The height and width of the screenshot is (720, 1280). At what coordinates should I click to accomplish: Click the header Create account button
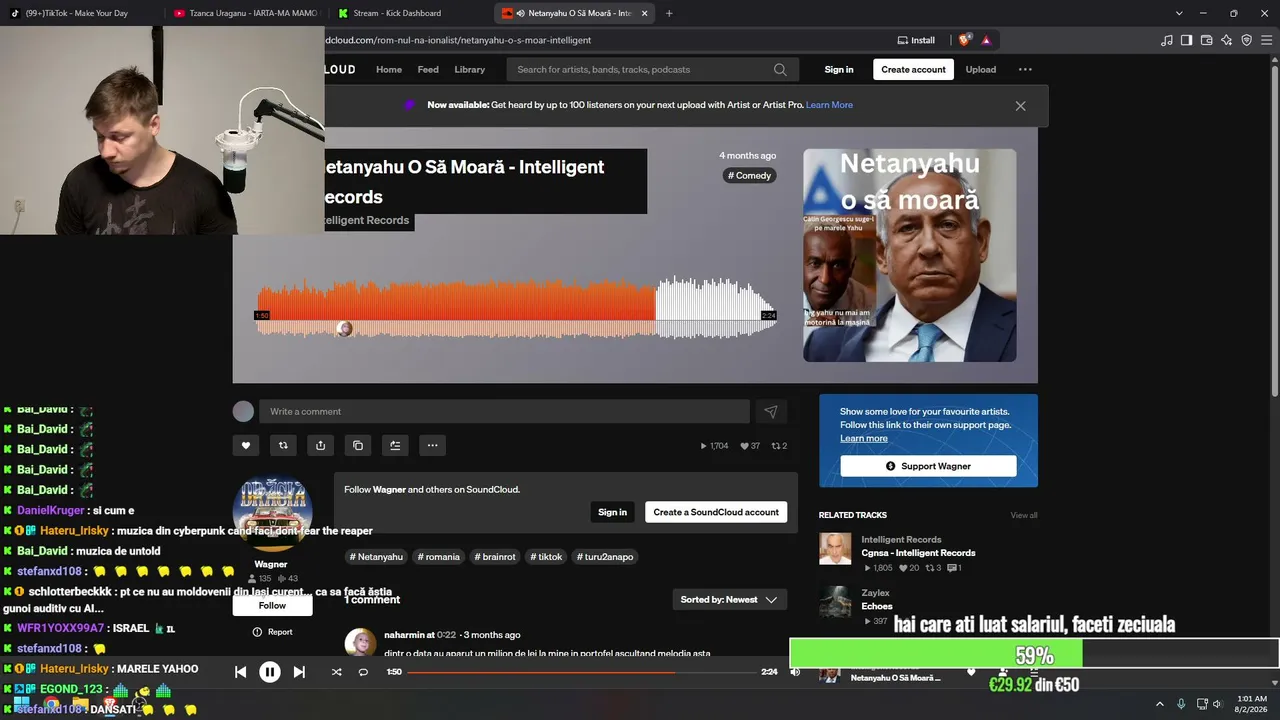tap(913, 70)
